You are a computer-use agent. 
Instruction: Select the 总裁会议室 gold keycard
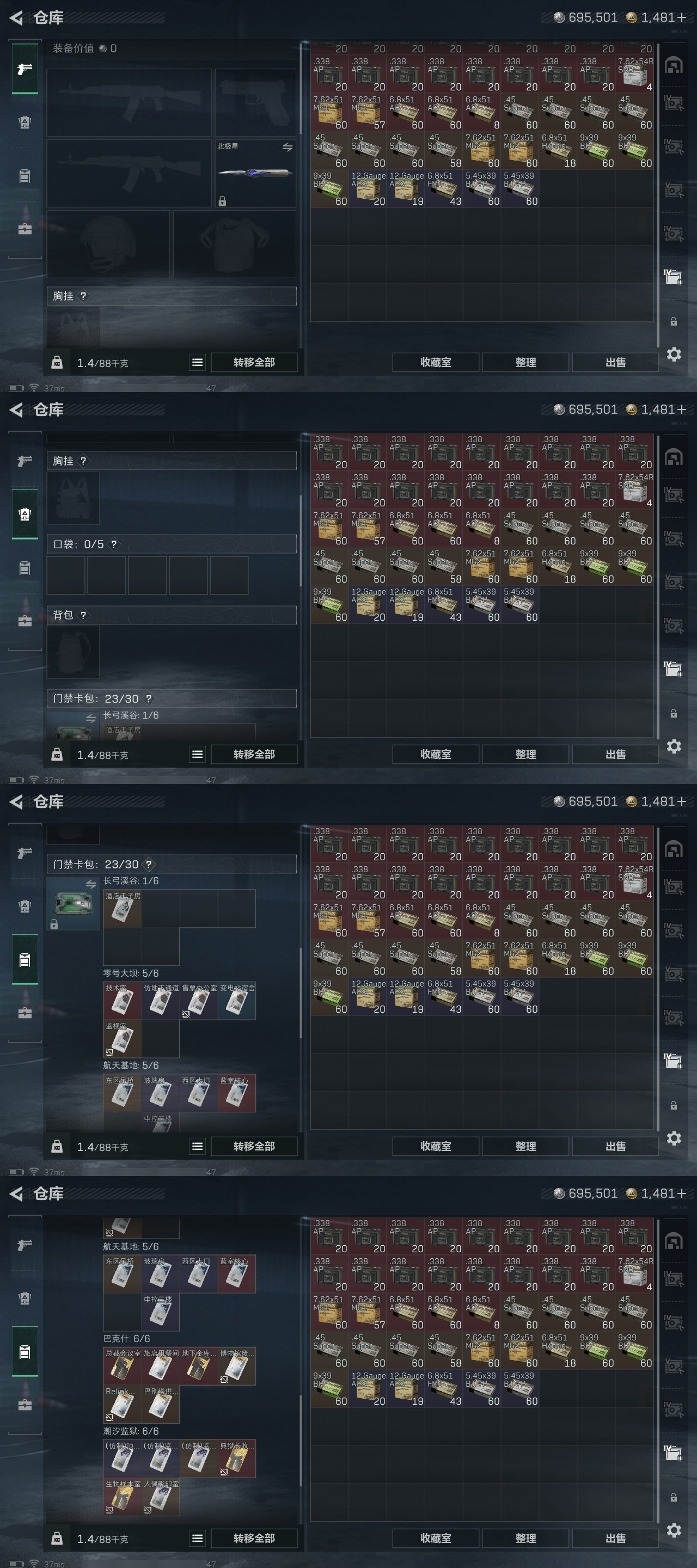[x=123, y=1366]
